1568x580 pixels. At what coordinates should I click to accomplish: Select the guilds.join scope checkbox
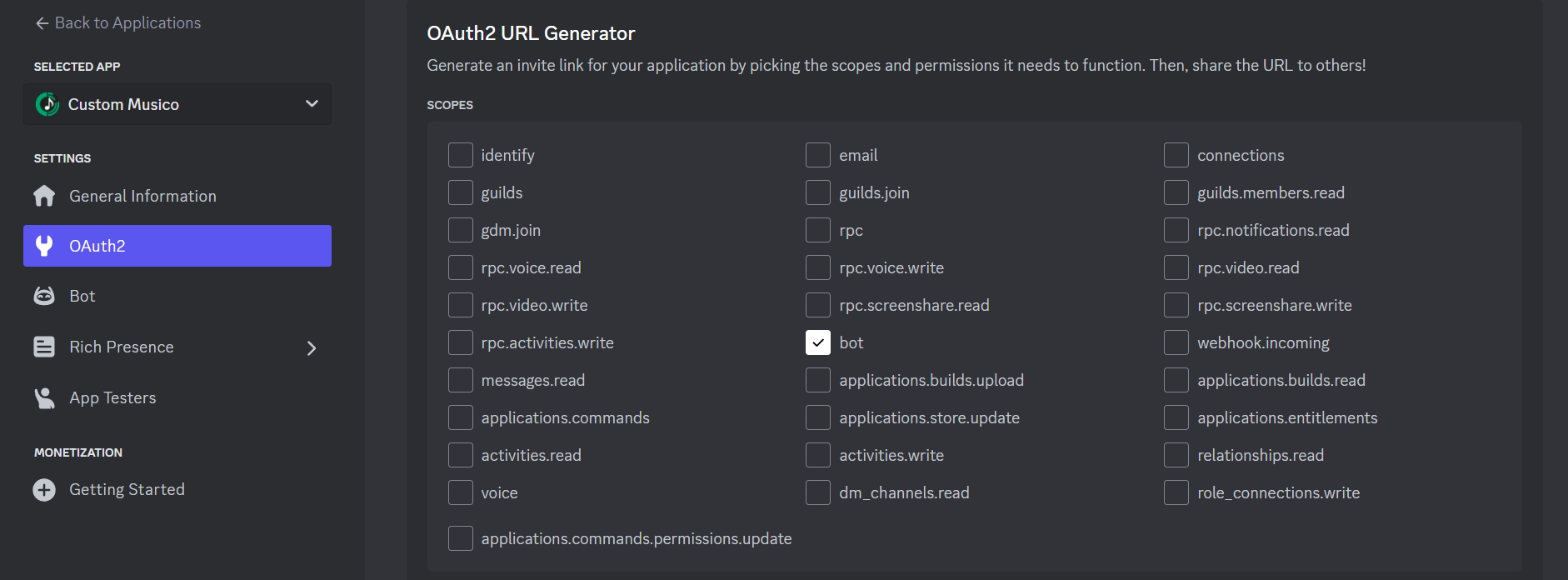coord(818,192)
